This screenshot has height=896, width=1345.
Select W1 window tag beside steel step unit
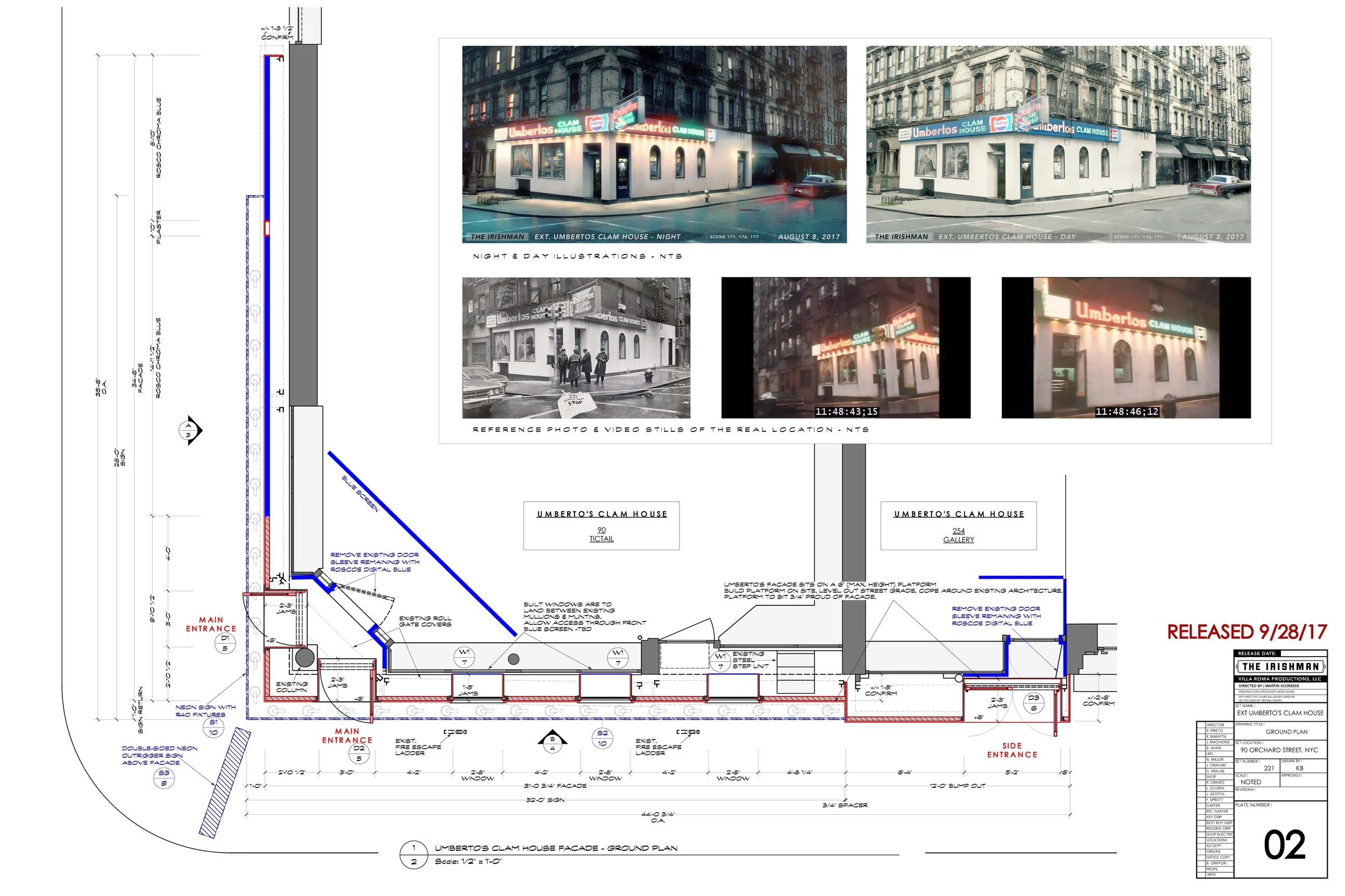pos(721,661)
